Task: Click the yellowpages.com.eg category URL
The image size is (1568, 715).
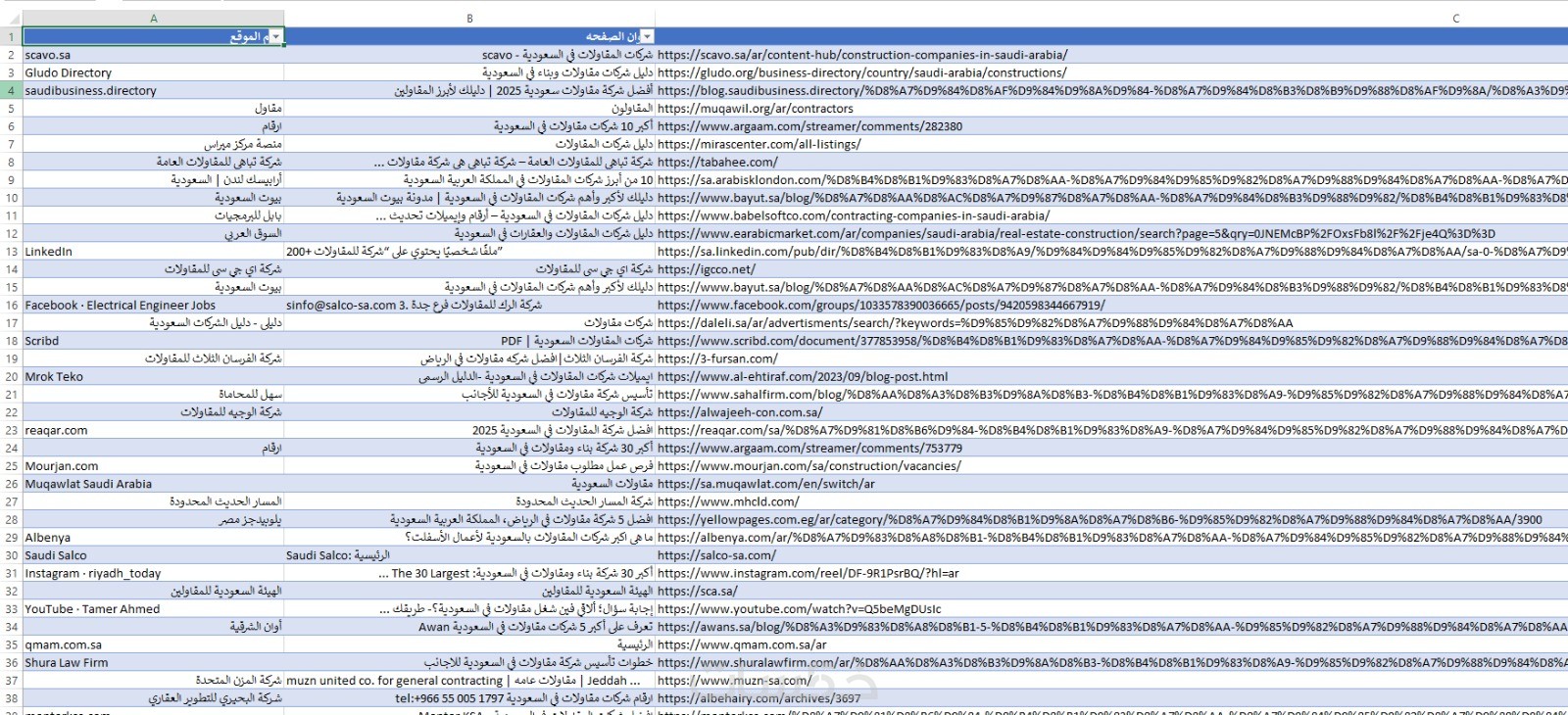Action: [1100, 520]
